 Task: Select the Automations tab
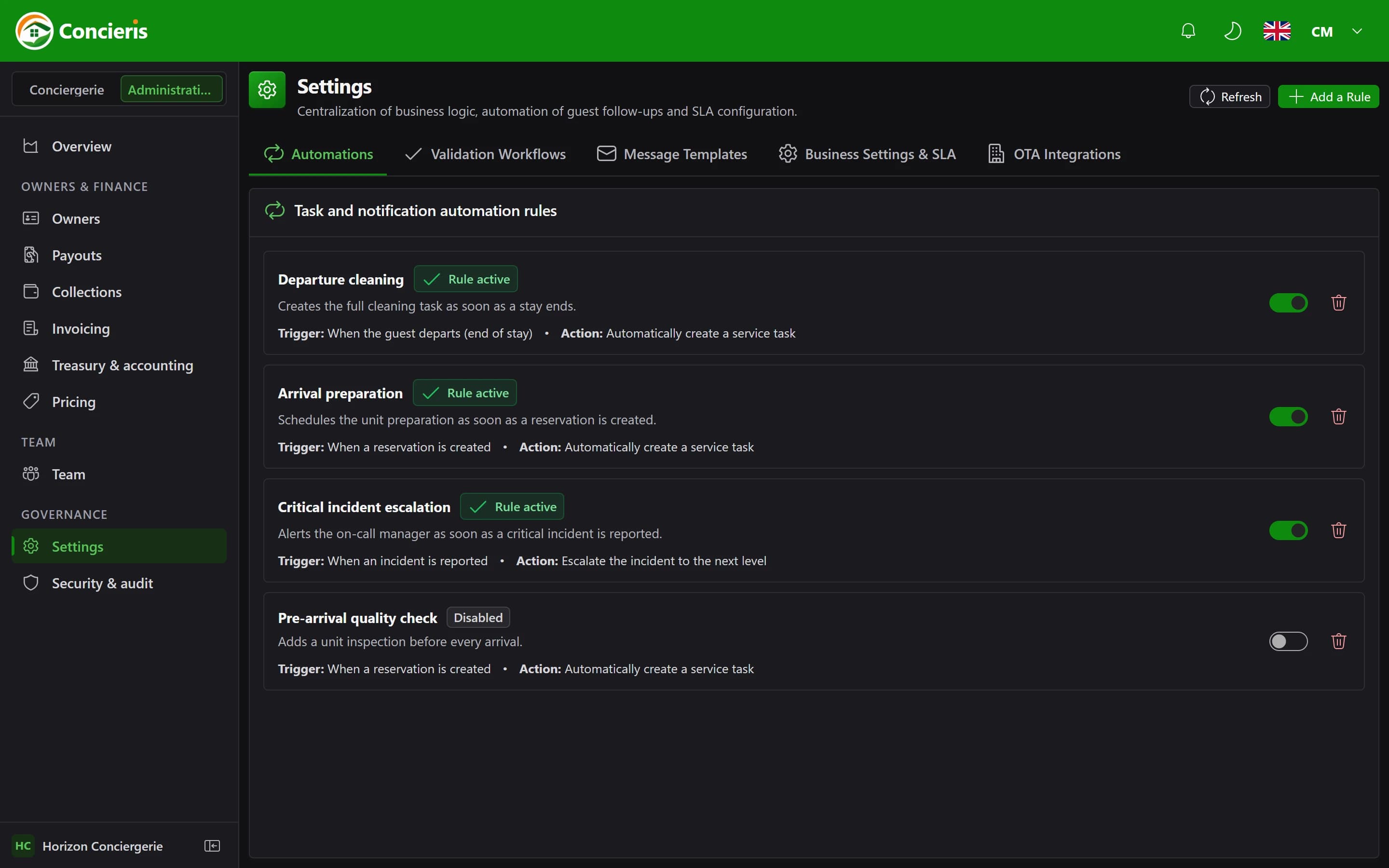click(318, 154)
